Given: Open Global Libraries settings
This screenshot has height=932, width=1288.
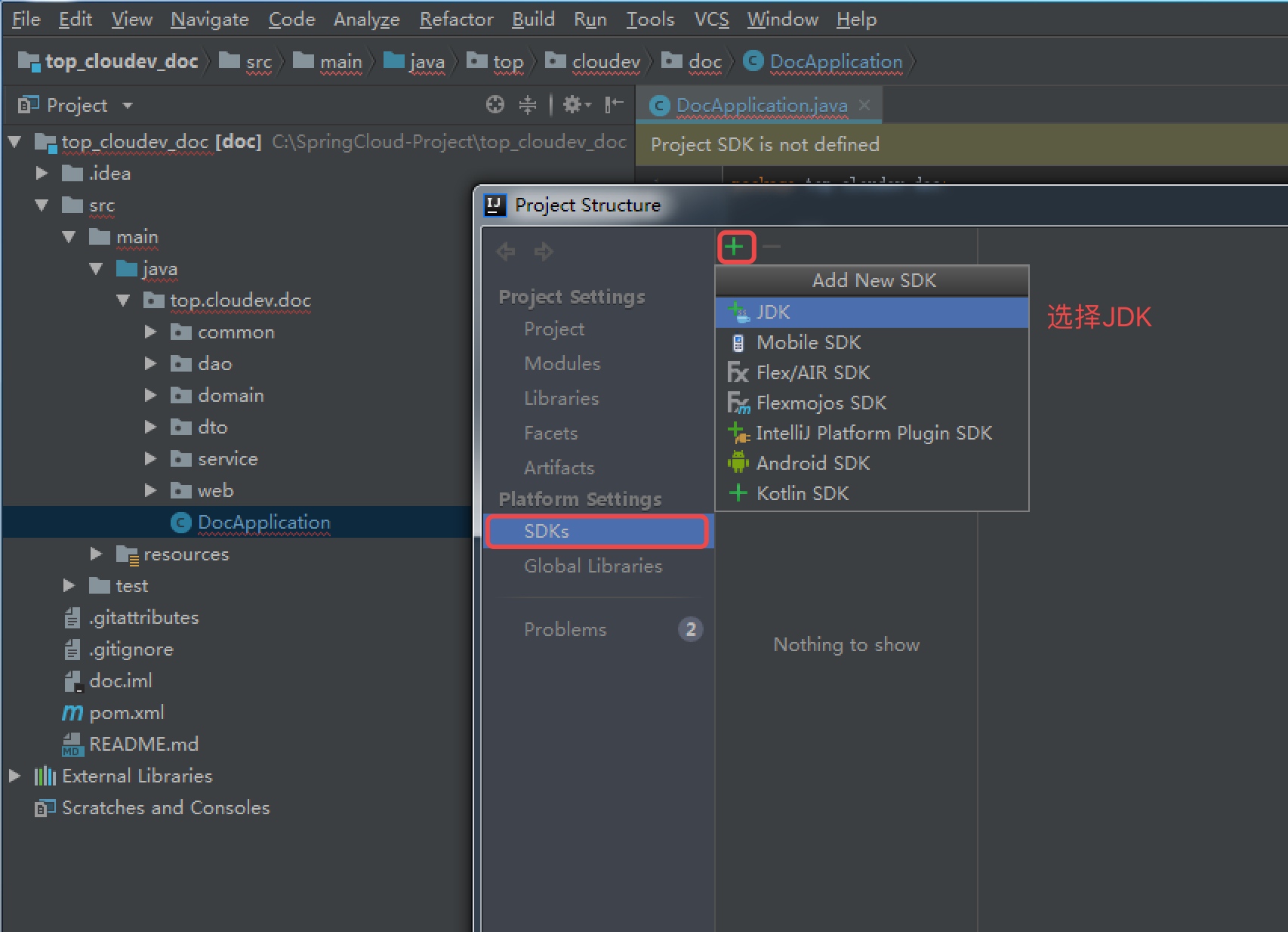Looking at the screenshot, I should [x=593, y=566].
